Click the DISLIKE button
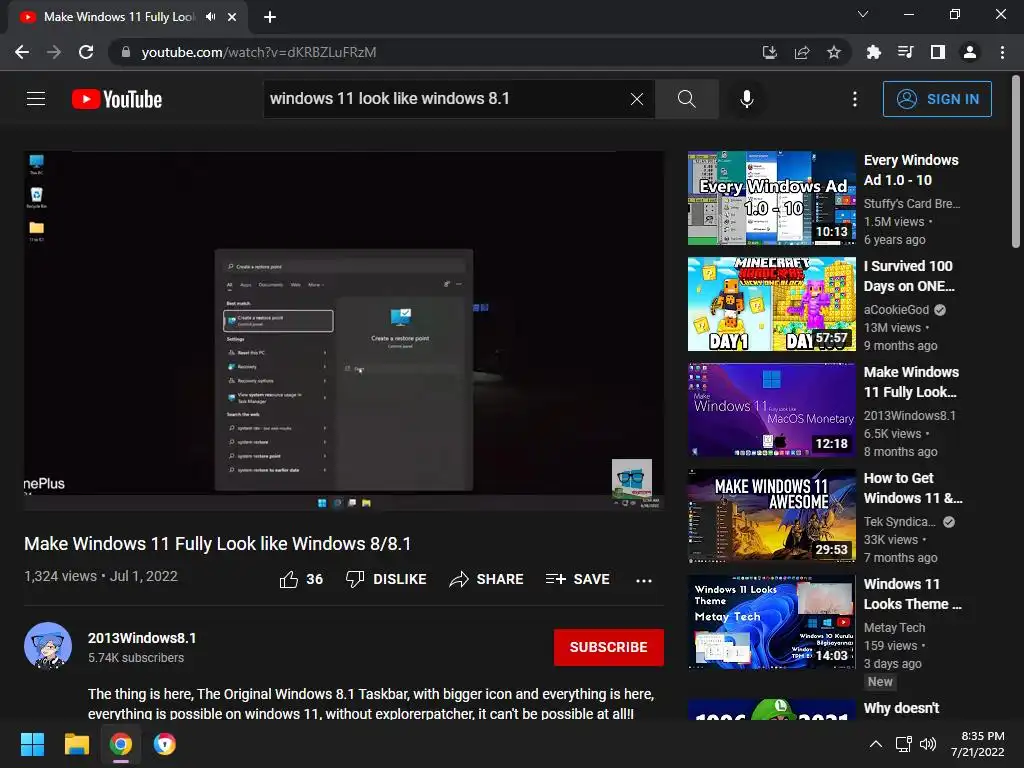 pos(386,579)
